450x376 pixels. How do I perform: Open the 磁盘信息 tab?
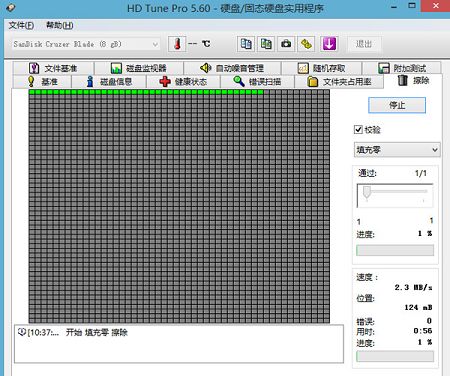109,82
